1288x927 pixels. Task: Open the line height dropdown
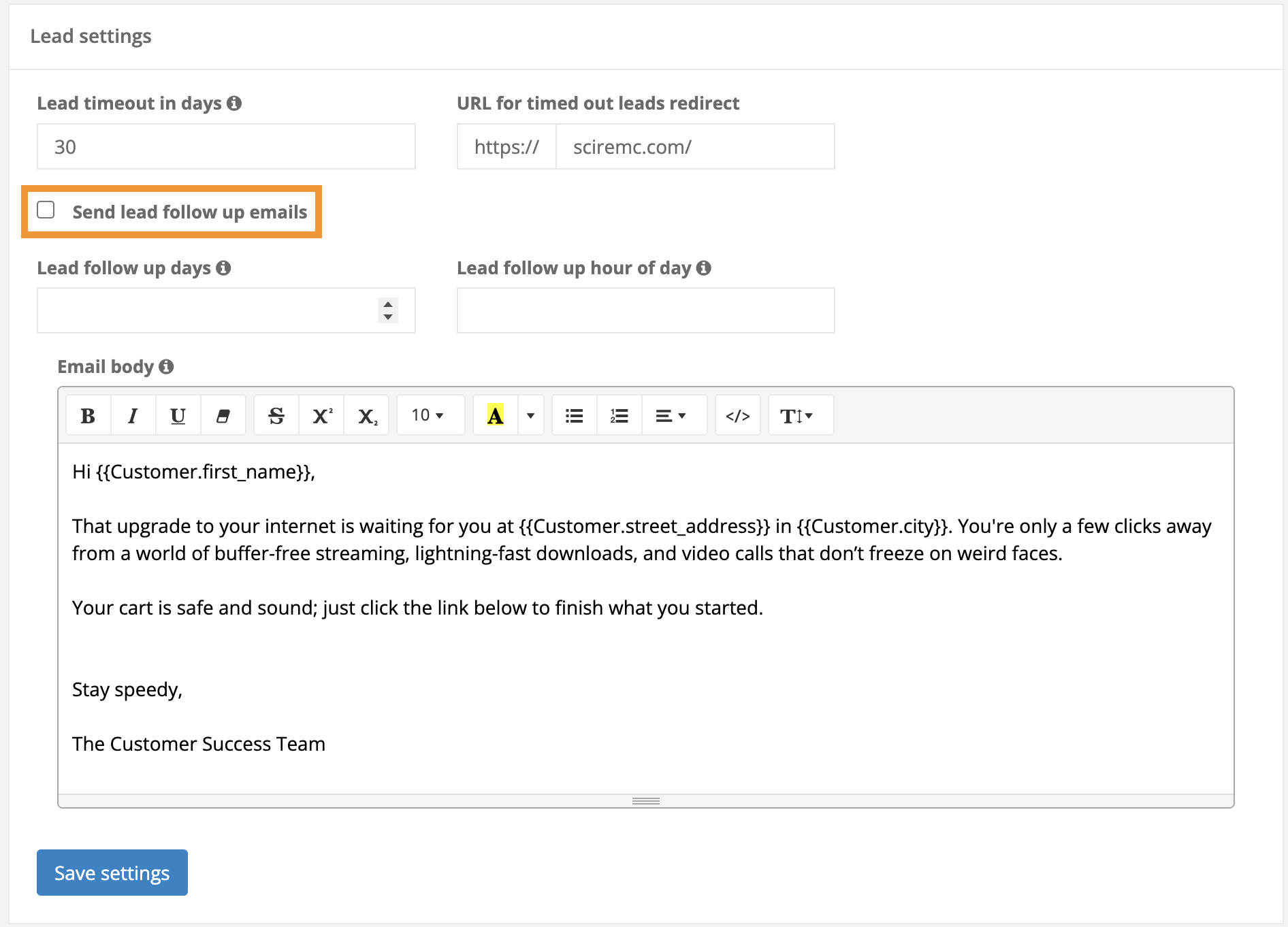pyautogui.click(x=800, y=414)
